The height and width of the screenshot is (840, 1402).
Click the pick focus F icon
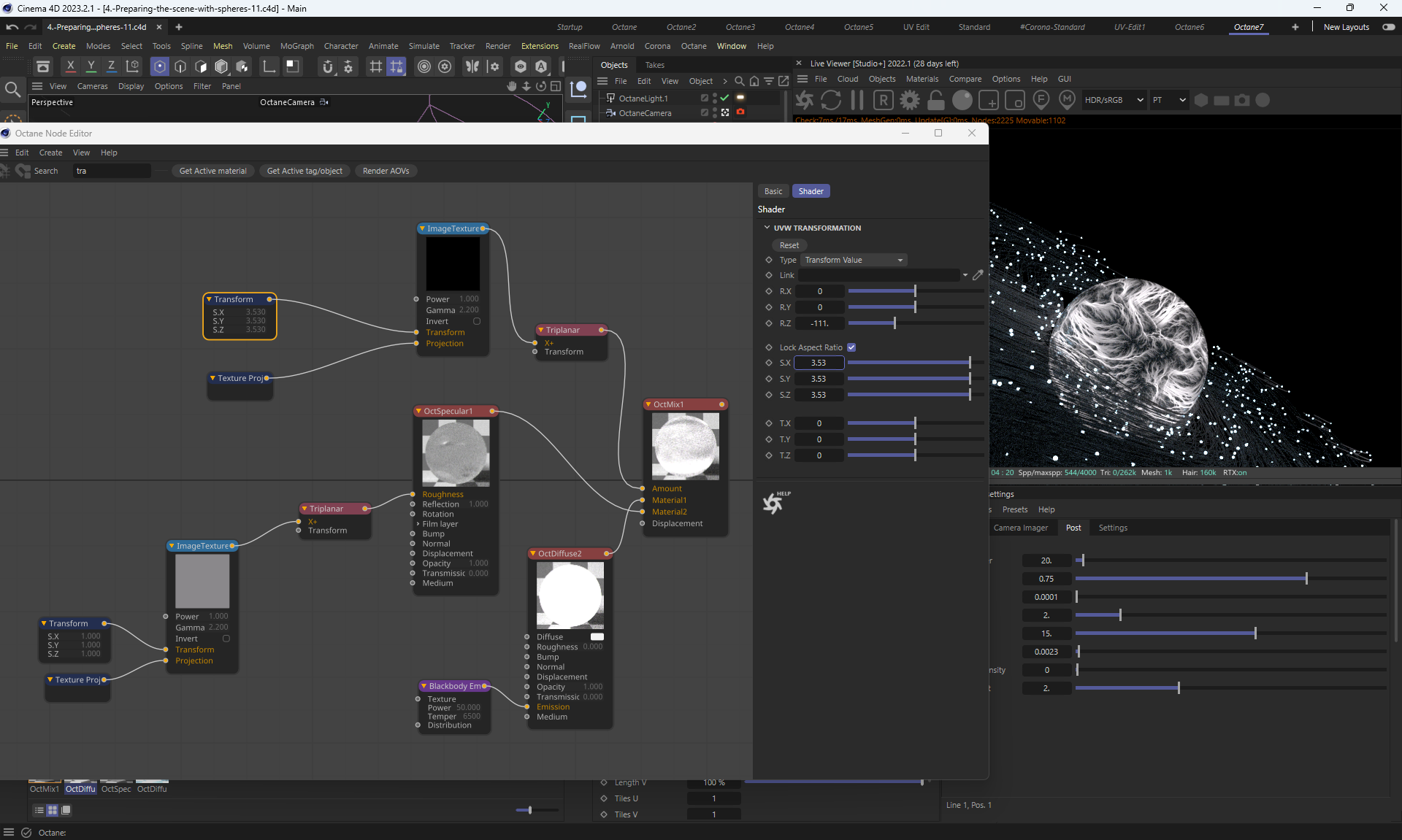click(1041, 100)
